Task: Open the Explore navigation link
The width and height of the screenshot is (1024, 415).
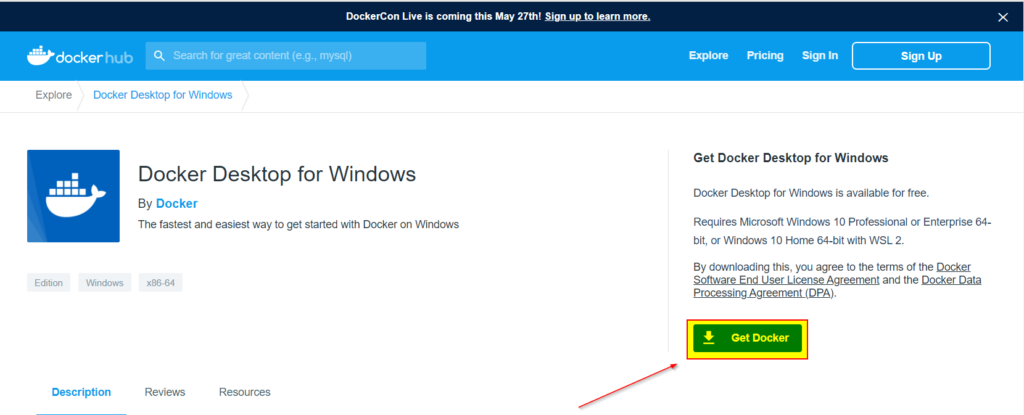Action: coord(709,56)
